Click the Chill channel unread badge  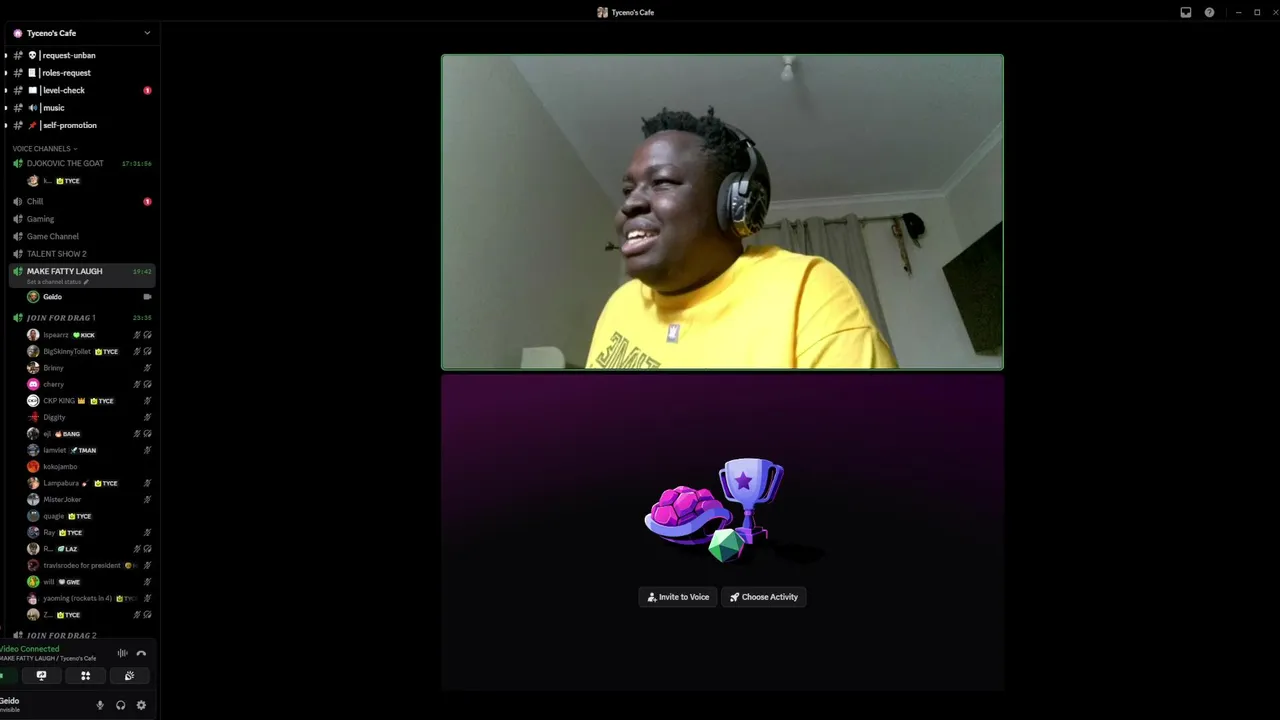coord(147,201)
